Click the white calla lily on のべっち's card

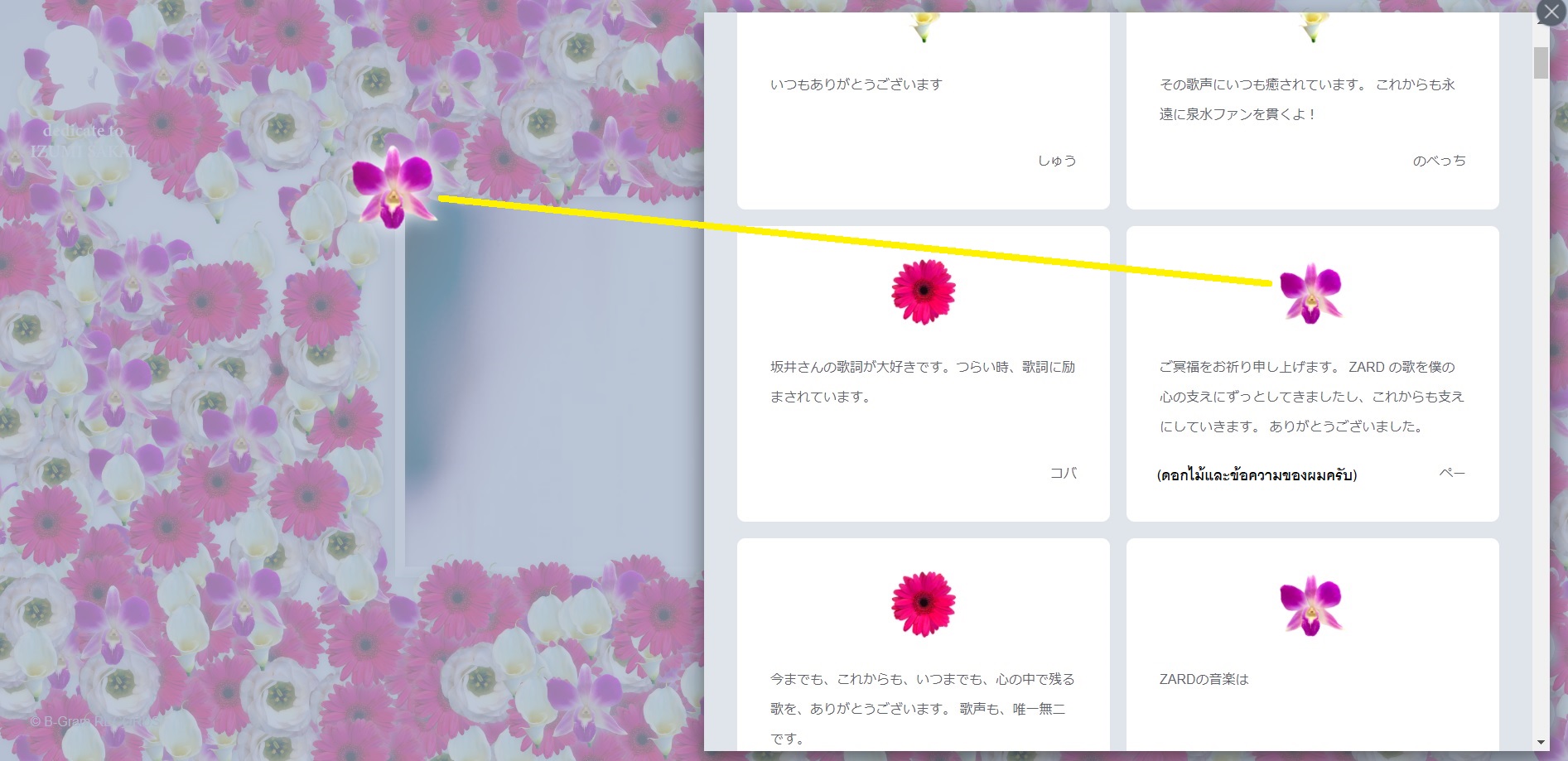(1313, 26)
